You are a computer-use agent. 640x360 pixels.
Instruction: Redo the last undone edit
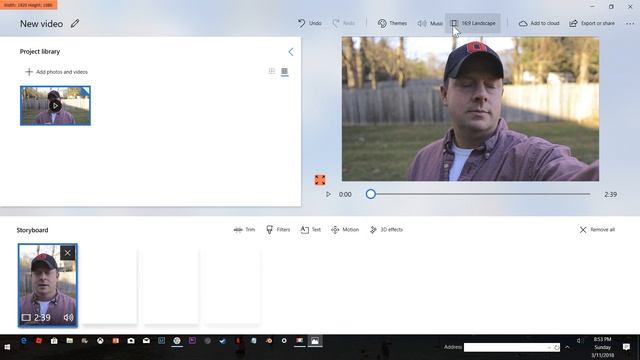click(x=344, y=23)
